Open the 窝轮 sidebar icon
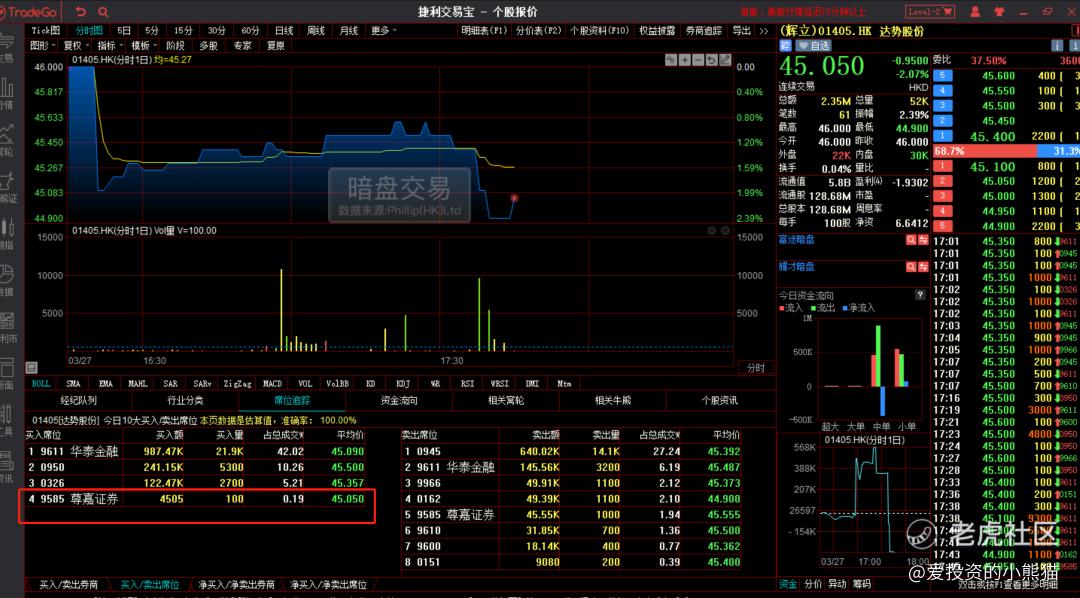Image resolution: width=1080 pixels, height=598 pixels. click(x=7, y=138)
